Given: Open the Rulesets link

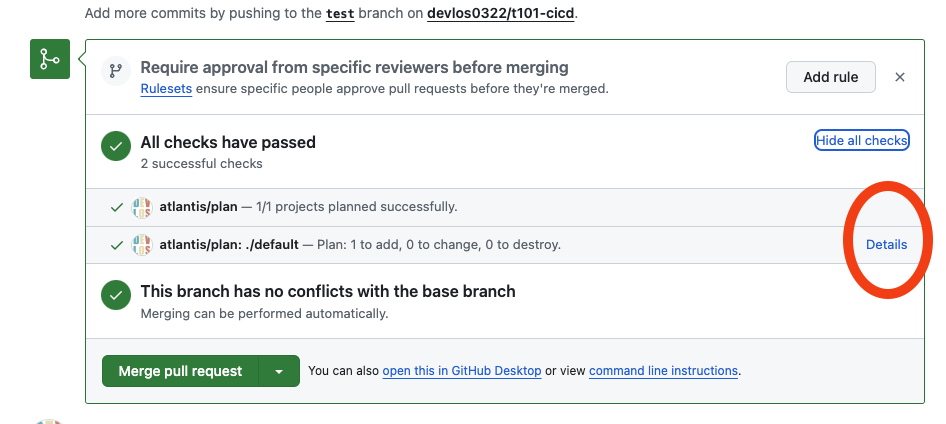Looking at the screenshot, I should 167,88.
